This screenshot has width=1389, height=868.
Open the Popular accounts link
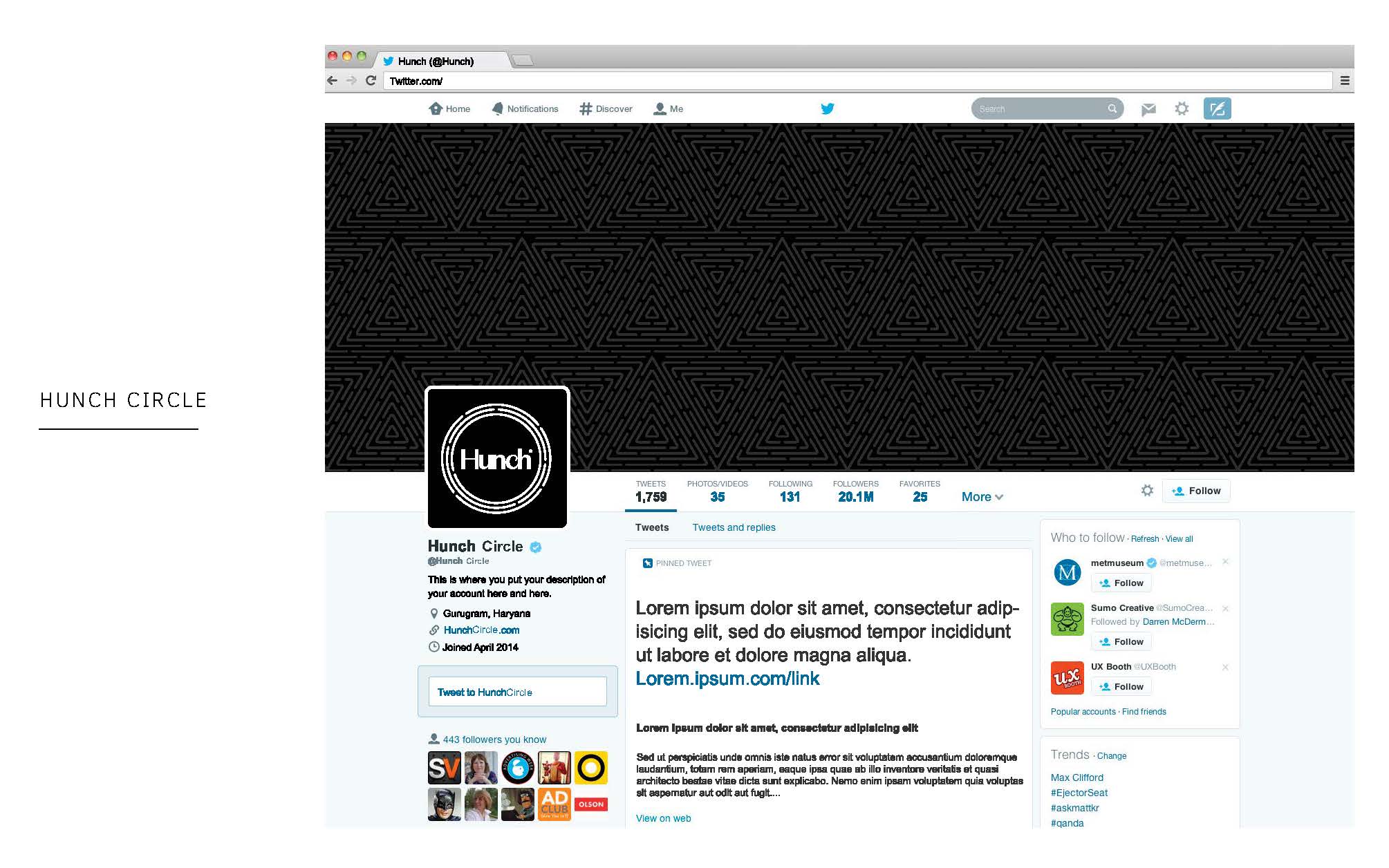pyautogui.click(x=1083, y=712)
